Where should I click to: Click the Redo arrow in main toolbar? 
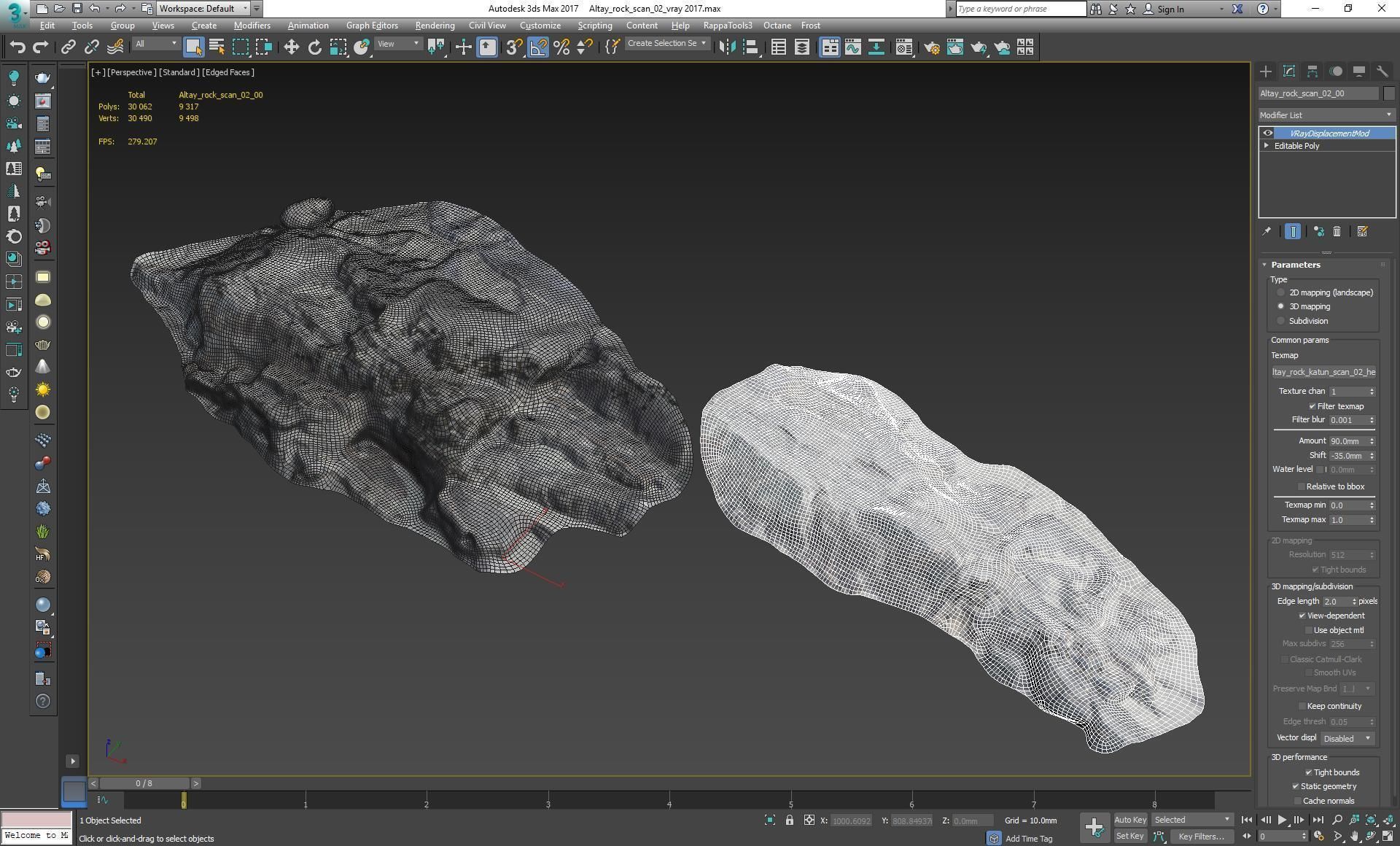pyautogui.click(x=41, y=47)
